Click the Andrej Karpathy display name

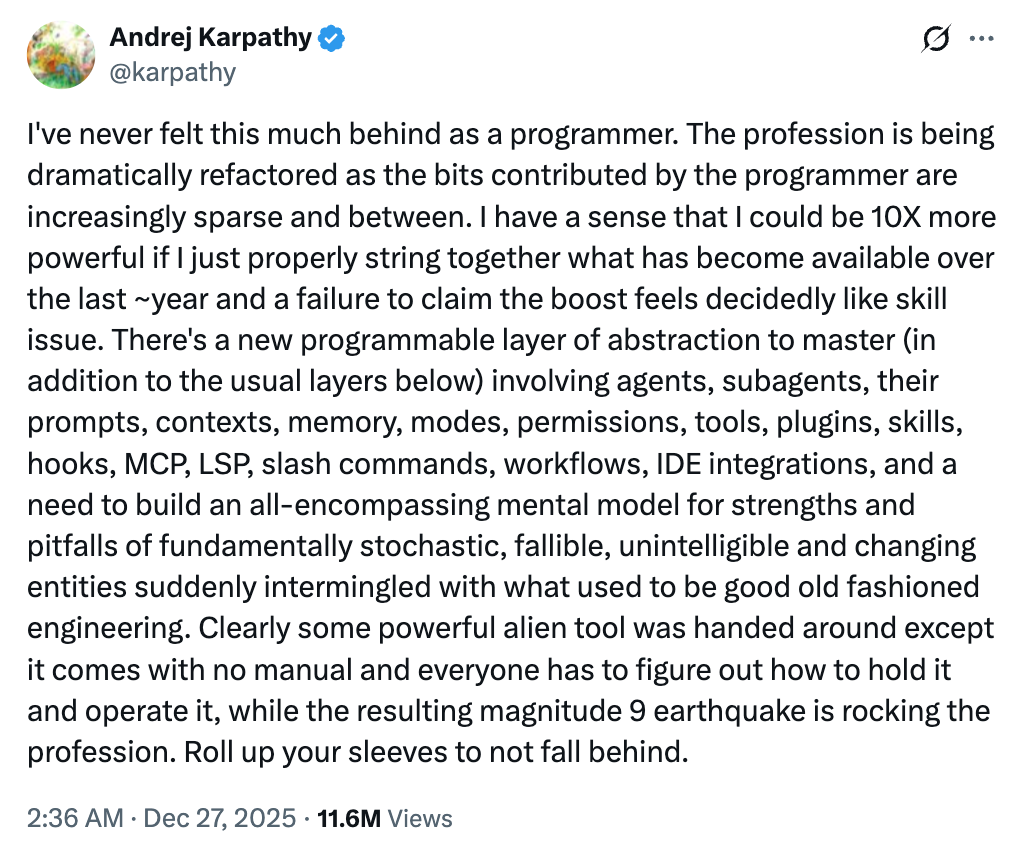(x=212, y=39)
